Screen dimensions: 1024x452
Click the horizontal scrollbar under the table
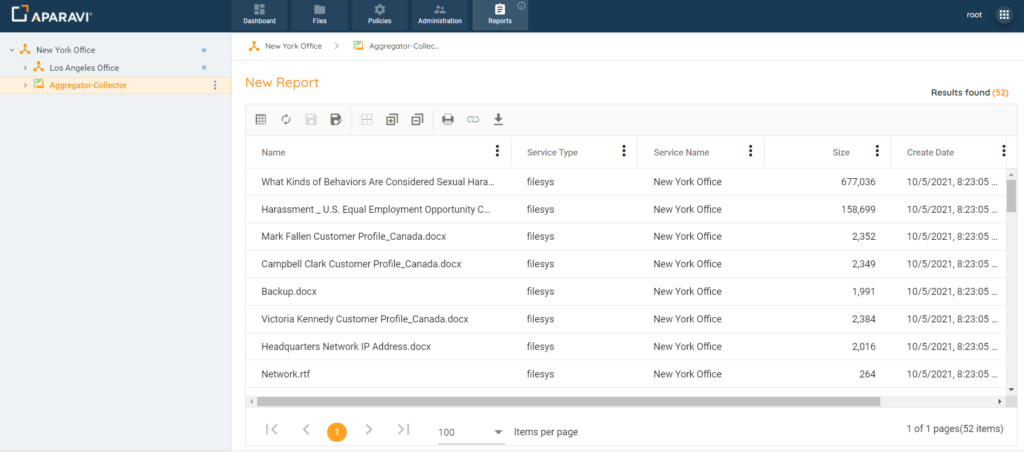568,401
